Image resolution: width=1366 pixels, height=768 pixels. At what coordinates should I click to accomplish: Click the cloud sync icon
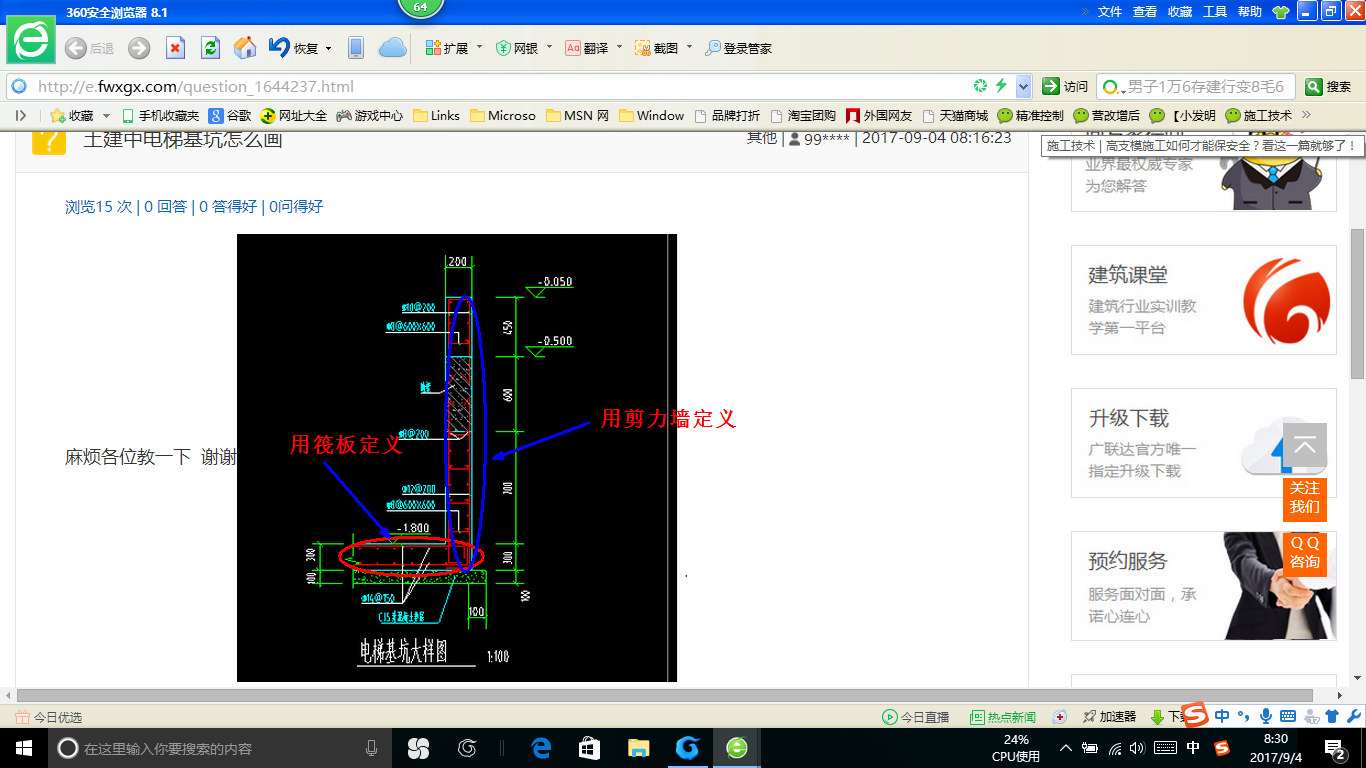393,48
